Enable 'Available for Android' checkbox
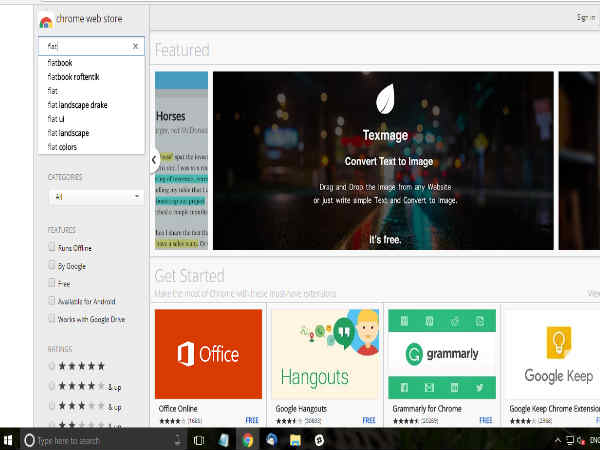The height and width of the screenshot is (450, 600). tap(52, 300)
